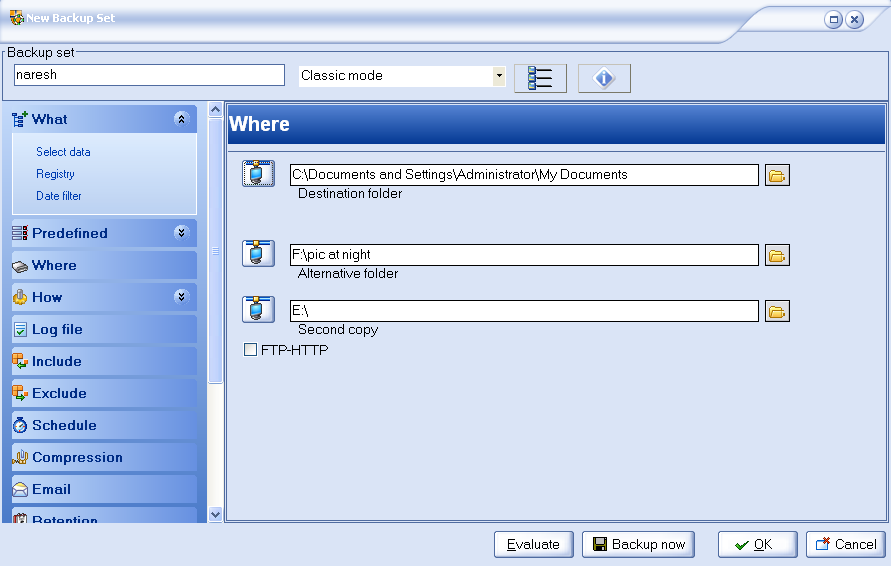Click the New Backup Set title bar icon
891x566 pixels.
pyautogui.click(x=16, y=18)
